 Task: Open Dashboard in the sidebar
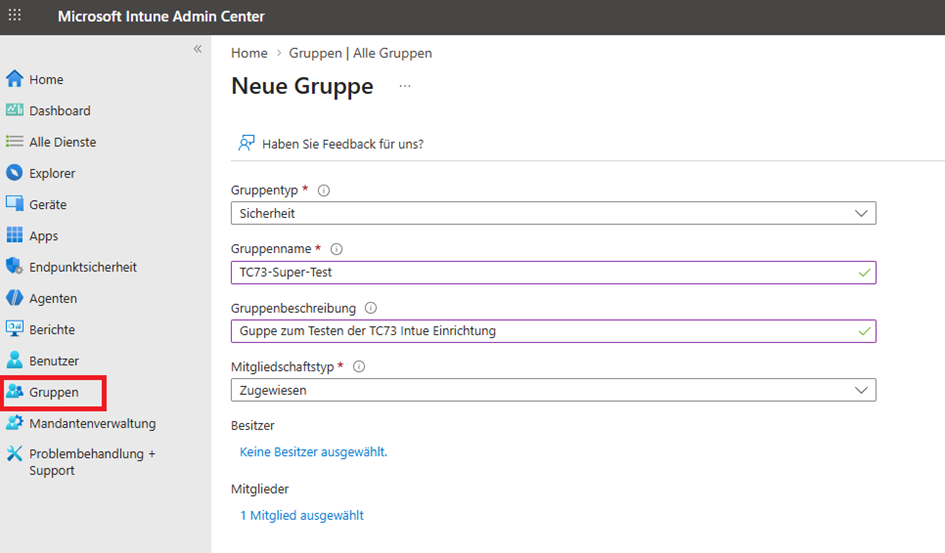point(60,111)
